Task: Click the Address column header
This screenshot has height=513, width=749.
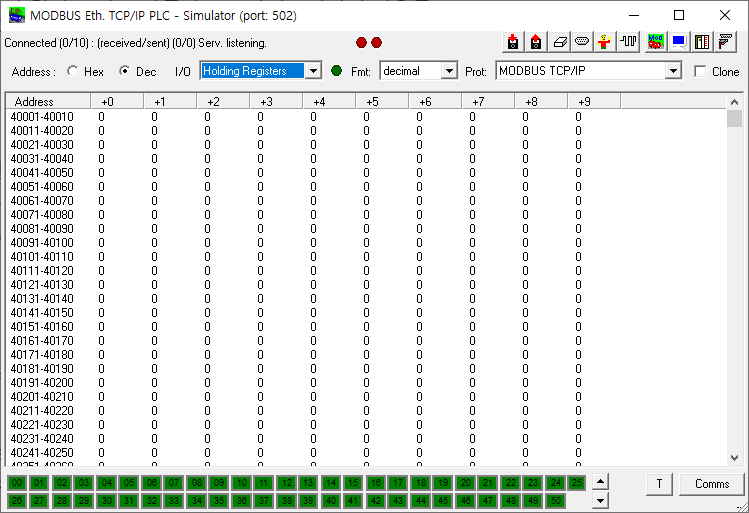Action: 48,102
